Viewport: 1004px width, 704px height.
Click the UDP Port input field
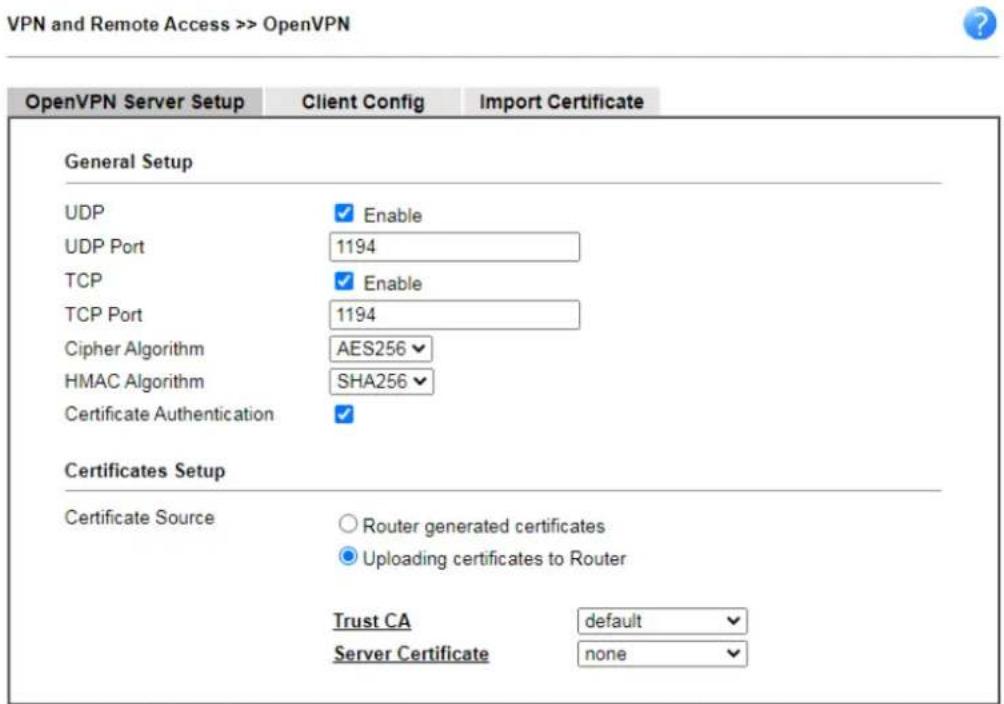(455, 247)
